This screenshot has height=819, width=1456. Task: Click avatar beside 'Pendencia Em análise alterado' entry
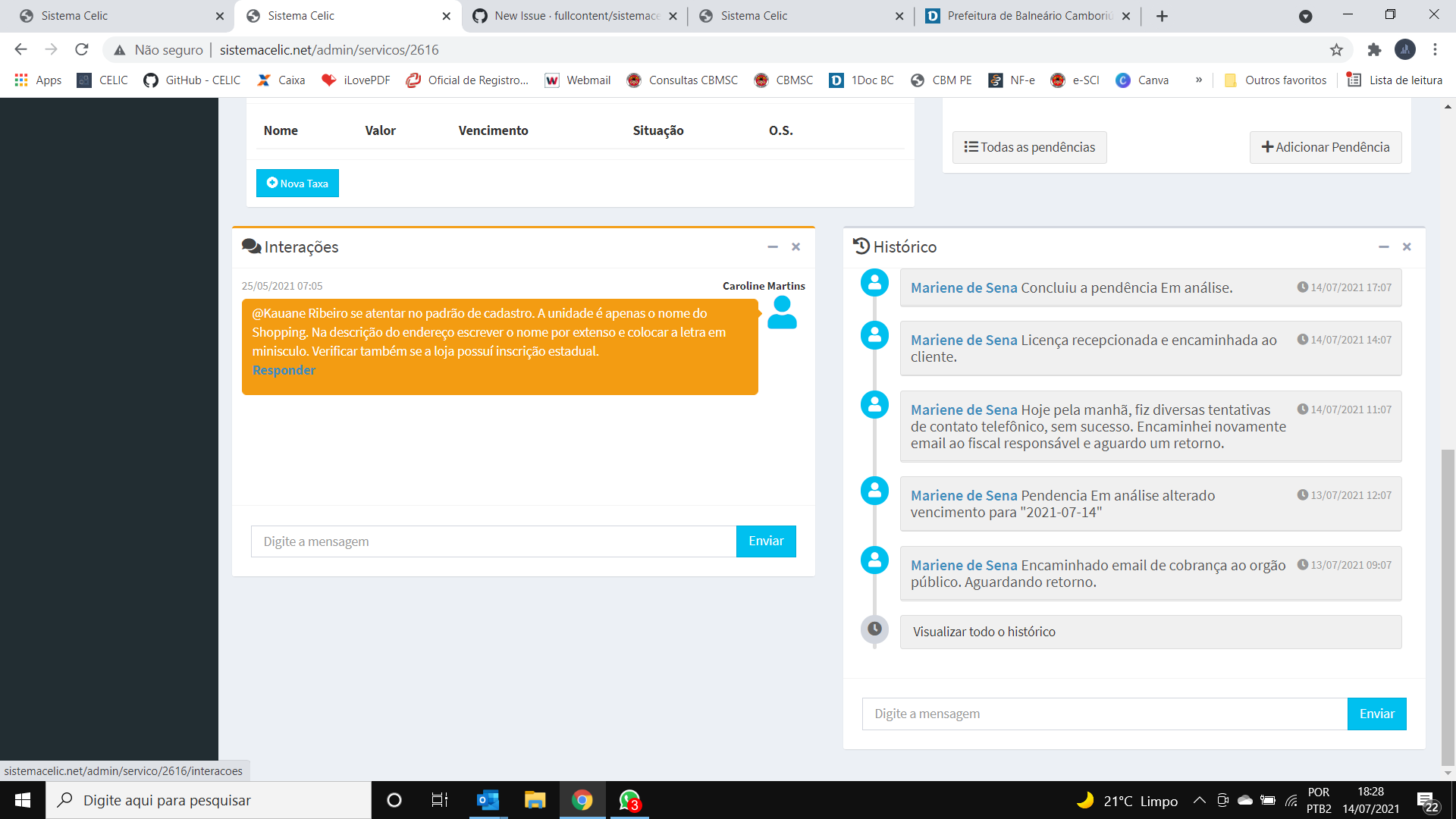click(x=874, y=491)
